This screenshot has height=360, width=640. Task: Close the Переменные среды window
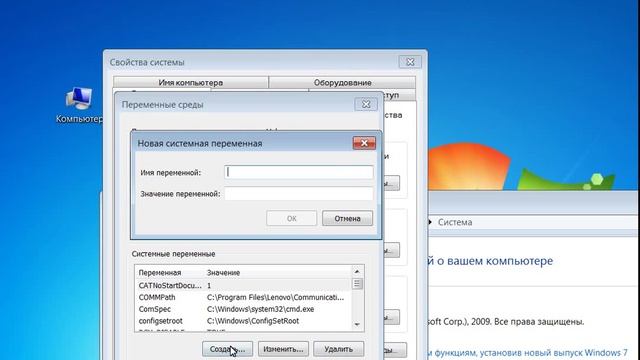coord(366,104)
